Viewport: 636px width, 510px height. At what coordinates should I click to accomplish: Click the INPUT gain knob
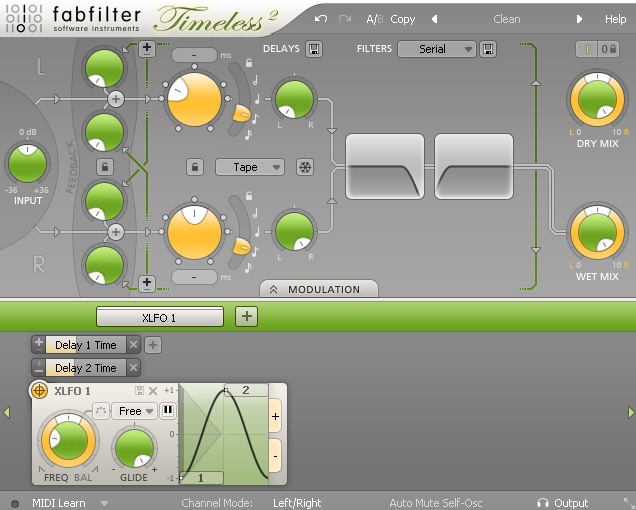click(x=27, y=163)
